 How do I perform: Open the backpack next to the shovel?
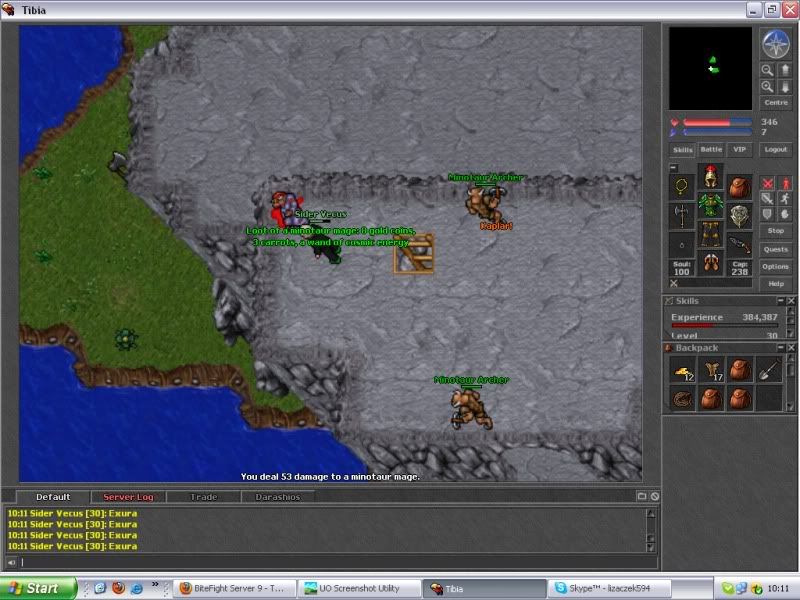point(741,371)
